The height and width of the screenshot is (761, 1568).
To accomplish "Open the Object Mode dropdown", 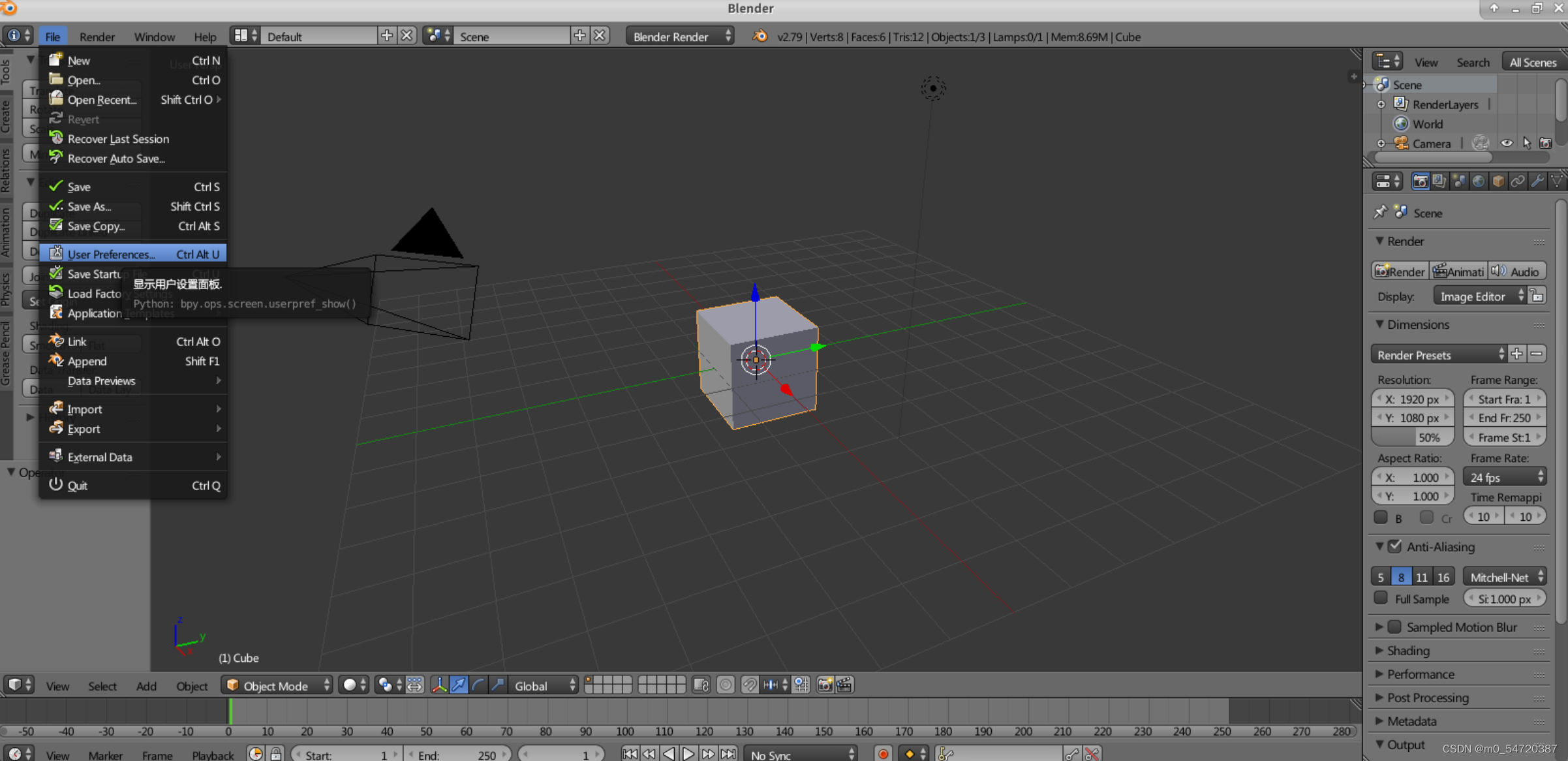I will tap(277, 685).
